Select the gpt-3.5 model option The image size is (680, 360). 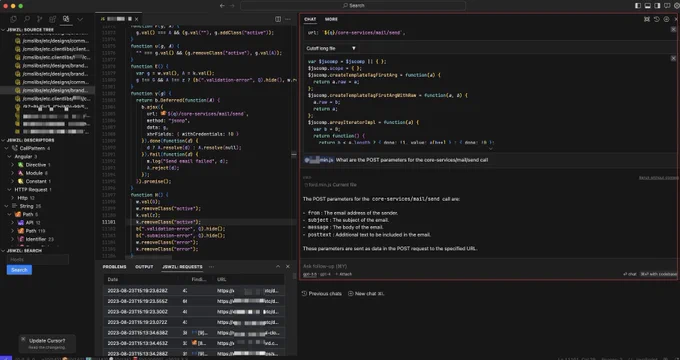(310, 274)
